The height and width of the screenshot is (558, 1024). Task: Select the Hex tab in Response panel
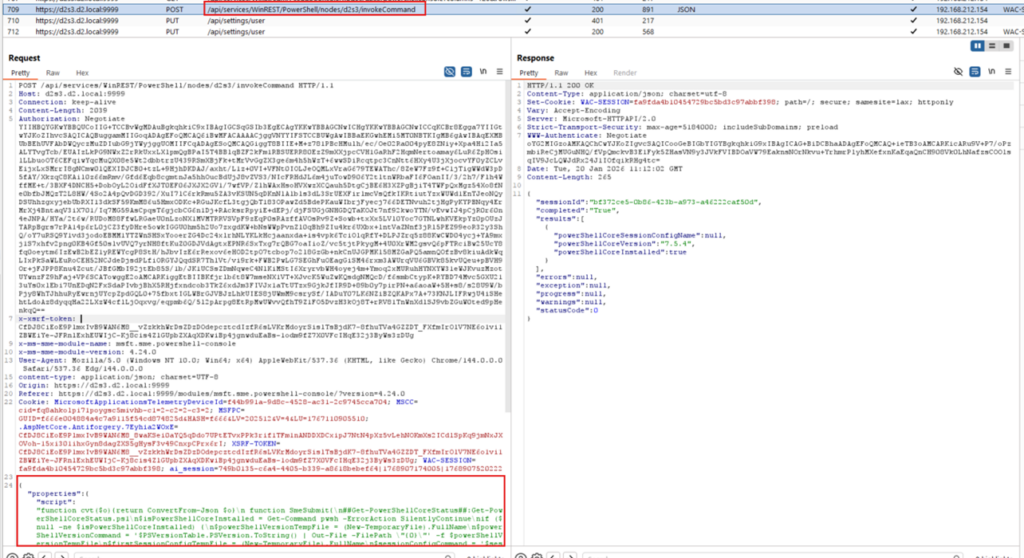click(x=589, y=73)
